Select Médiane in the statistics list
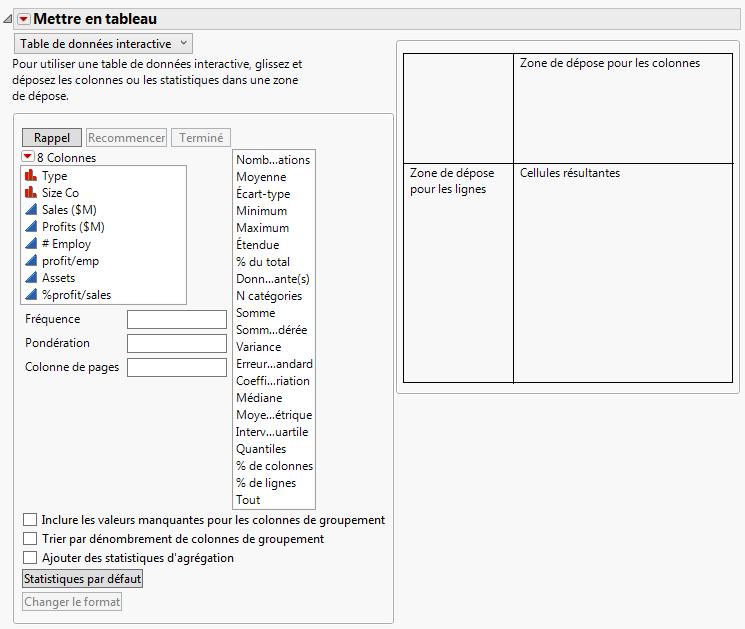This screenshot has height=629, width=745. [x=259, y=398]
